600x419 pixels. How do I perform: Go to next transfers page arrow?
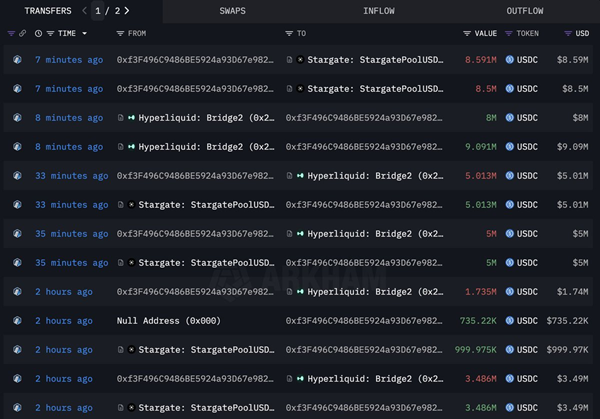pyautogui.click(x=127, y=11)
